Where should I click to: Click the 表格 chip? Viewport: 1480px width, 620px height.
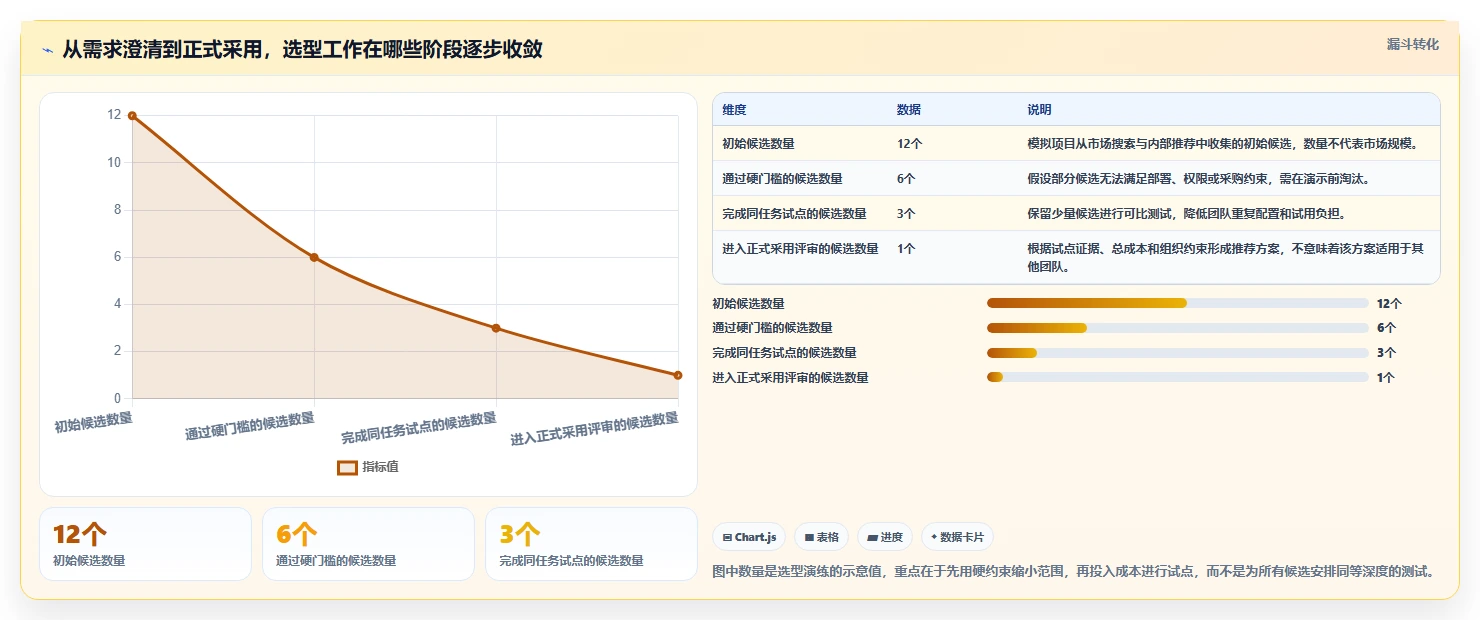click(x=821, y=537)
